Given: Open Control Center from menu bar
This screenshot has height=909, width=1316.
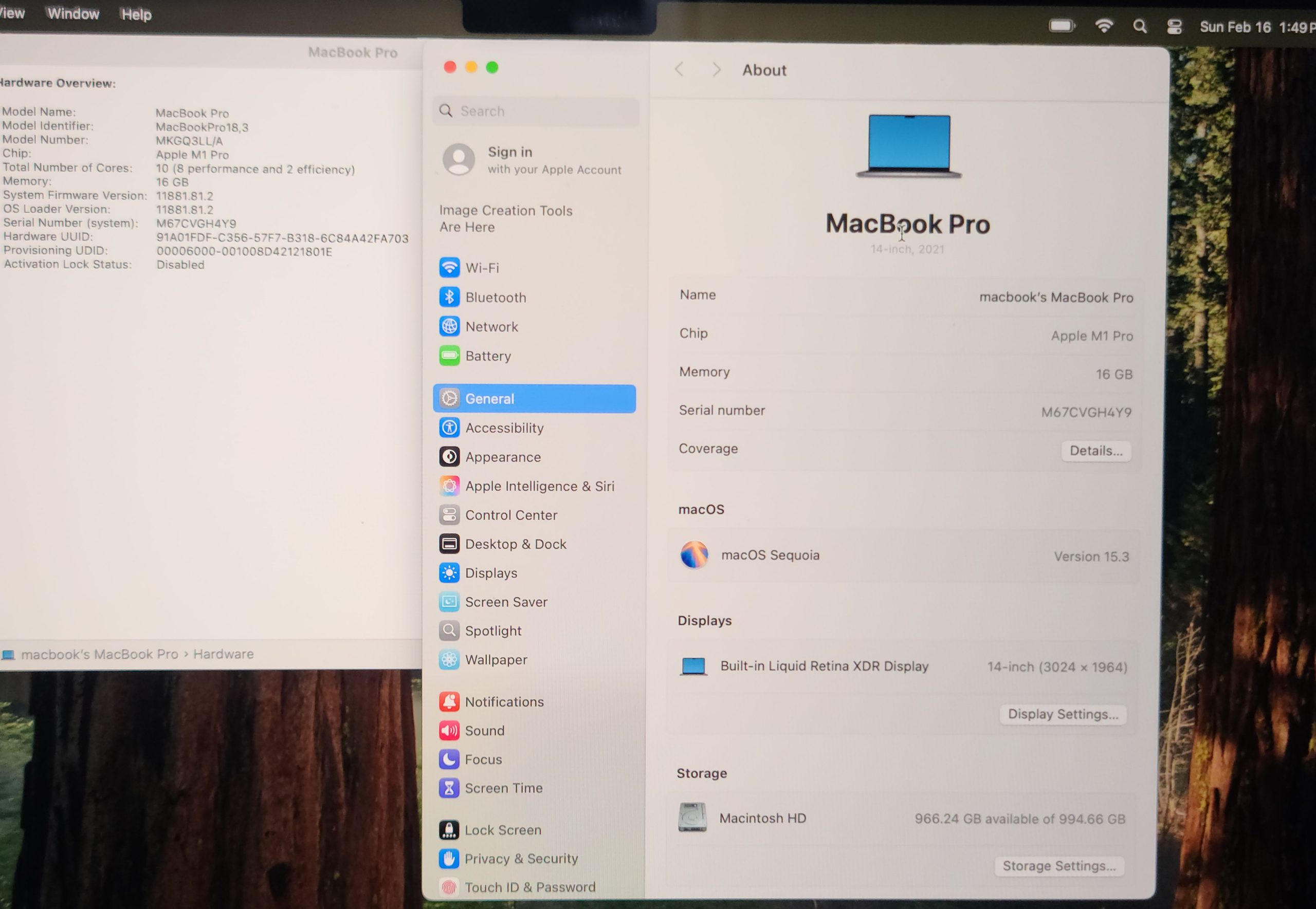Looking at the screenshot, I should coord(1174,27).
